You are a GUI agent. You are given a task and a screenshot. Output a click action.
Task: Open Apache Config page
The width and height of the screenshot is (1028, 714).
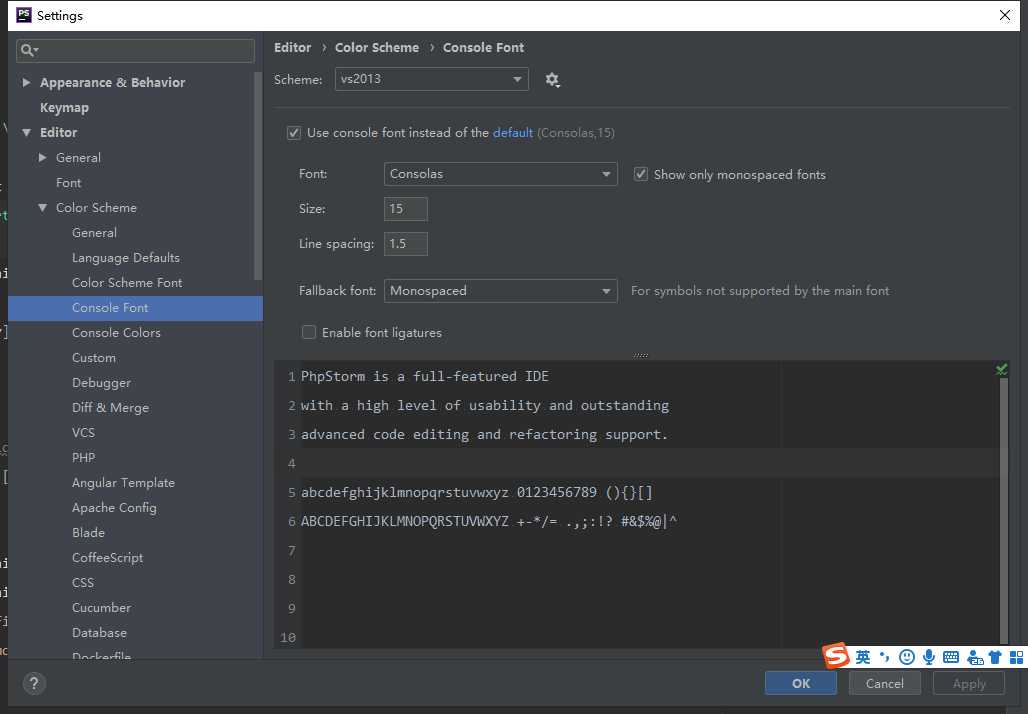tap(114, 508)
